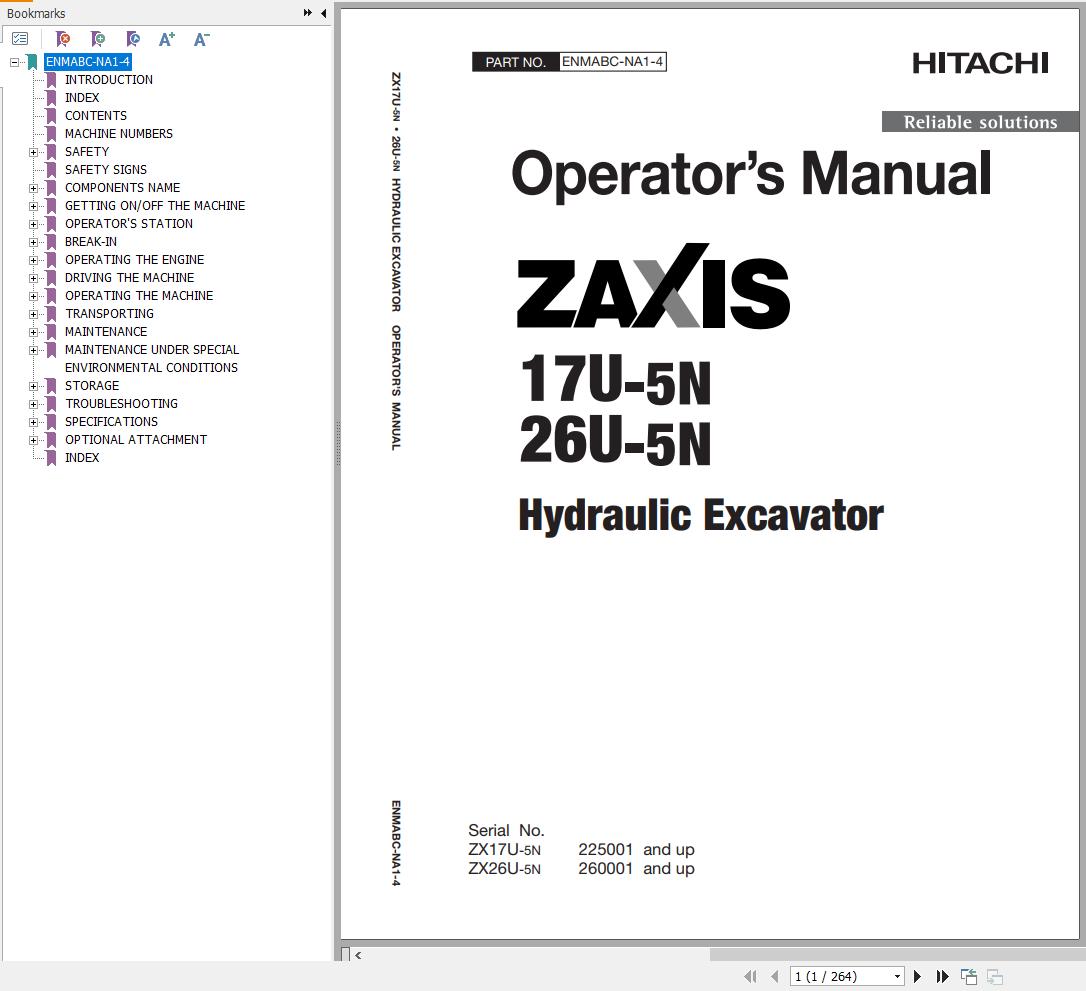Viewport: 1086px width, 991px height.
Task: Open the CONTENTS bookmark
Action: pyautogui.click(x=96, y=116)
